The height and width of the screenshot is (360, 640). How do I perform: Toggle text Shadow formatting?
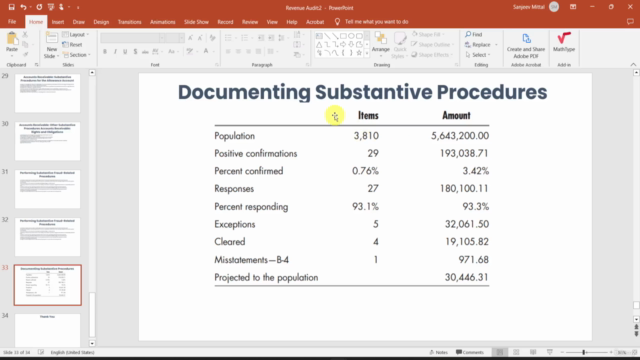[135, 51]
